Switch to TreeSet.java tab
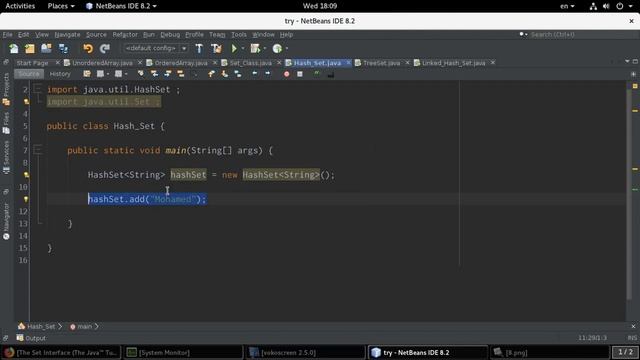The width and height of the screenshot is (640, 360). click(381, 63)
